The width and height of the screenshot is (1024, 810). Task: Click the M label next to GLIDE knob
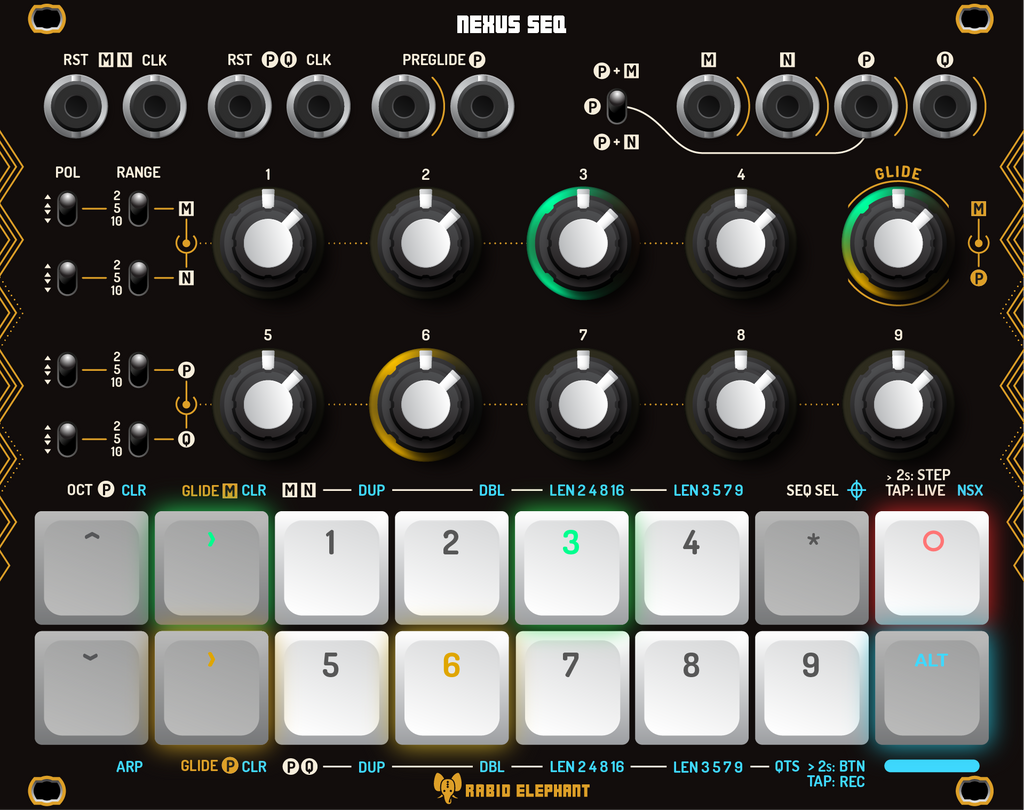(978, 209)
